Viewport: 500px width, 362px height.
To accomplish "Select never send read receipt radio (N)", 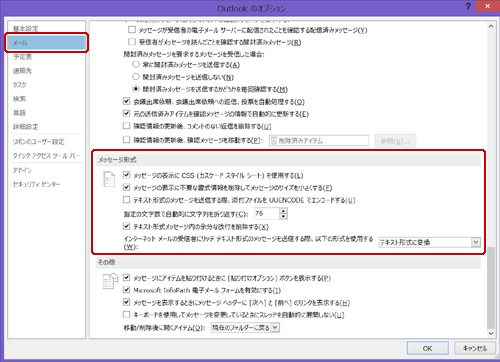I will 136,77.
